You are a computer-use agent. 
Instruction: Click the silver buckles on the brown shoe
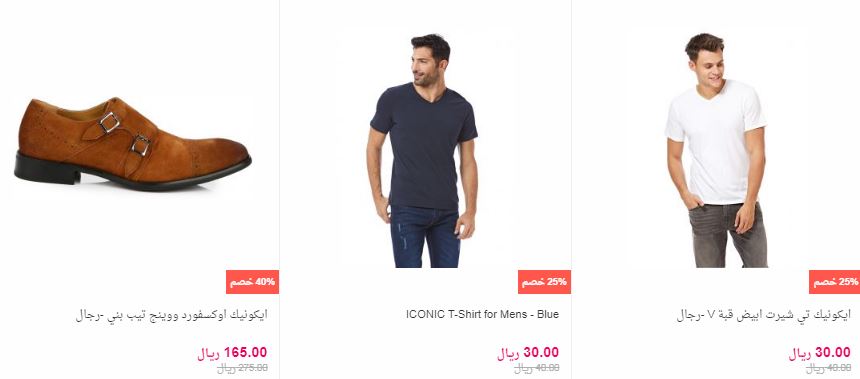pyautogui.click(x=125, y=134)
